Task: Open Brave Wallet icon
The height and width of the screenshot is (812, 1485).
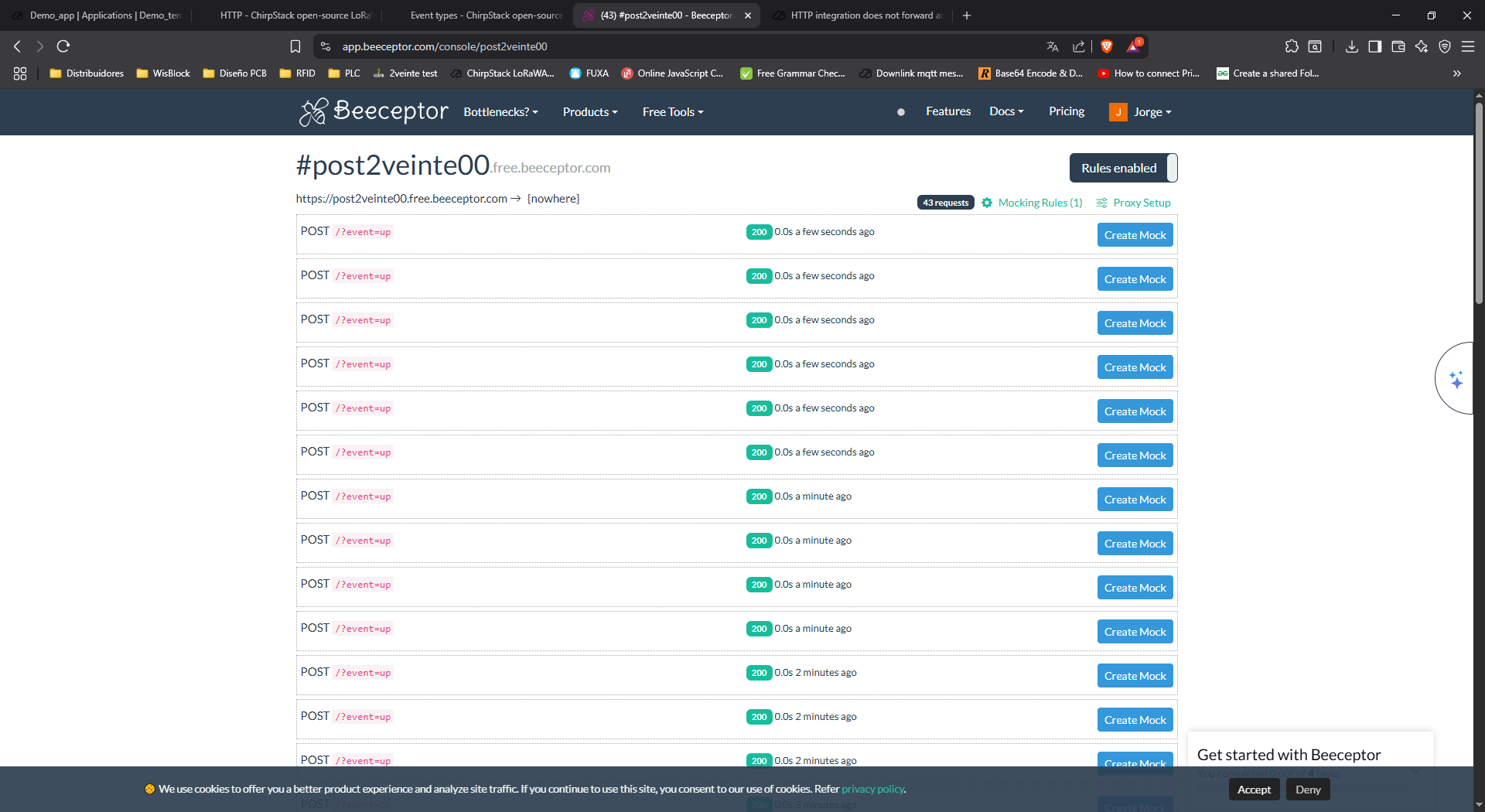Action: click(1398, 46)
